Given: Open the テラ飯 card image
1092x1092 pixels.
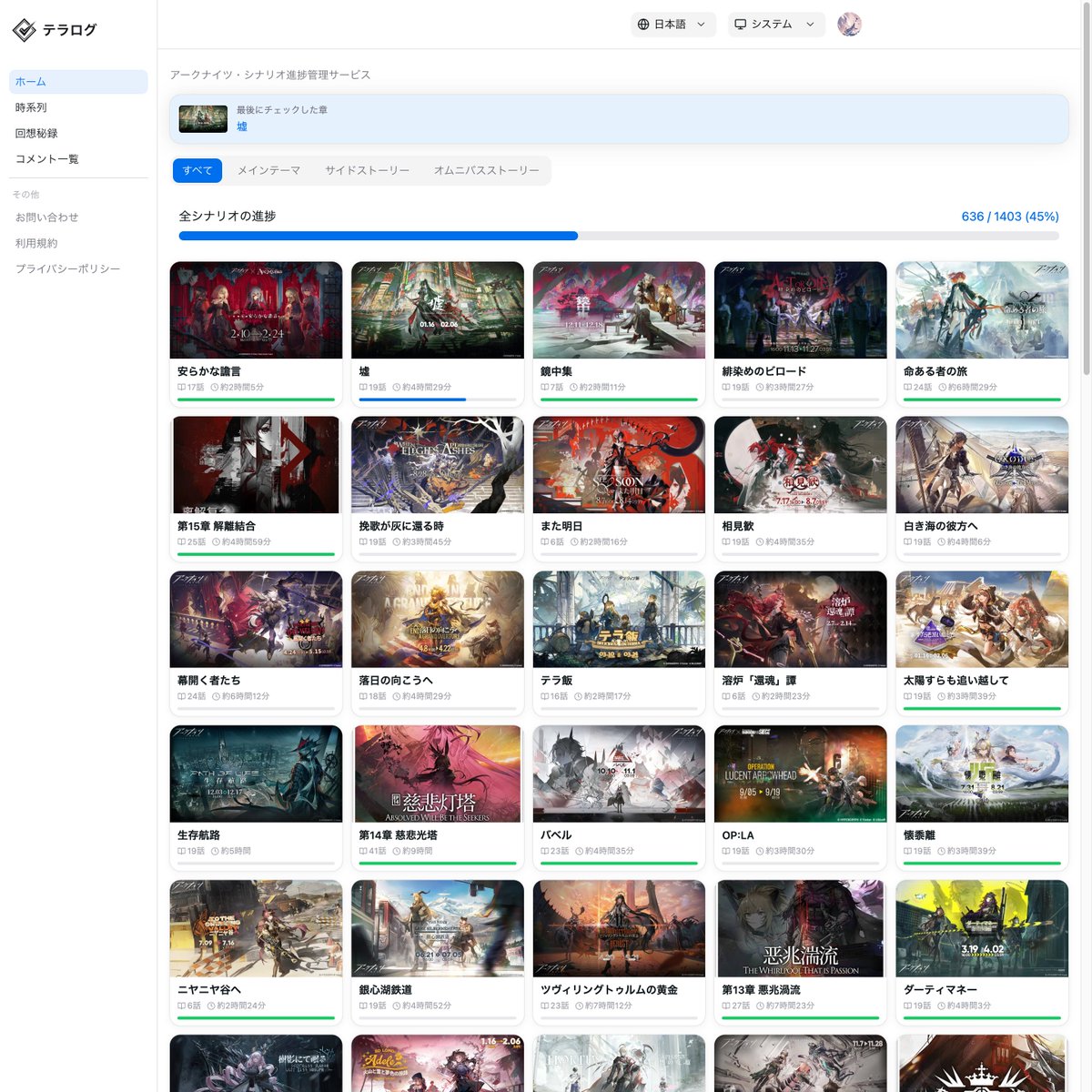Looking at the screenshot, I should pos(619,620).
